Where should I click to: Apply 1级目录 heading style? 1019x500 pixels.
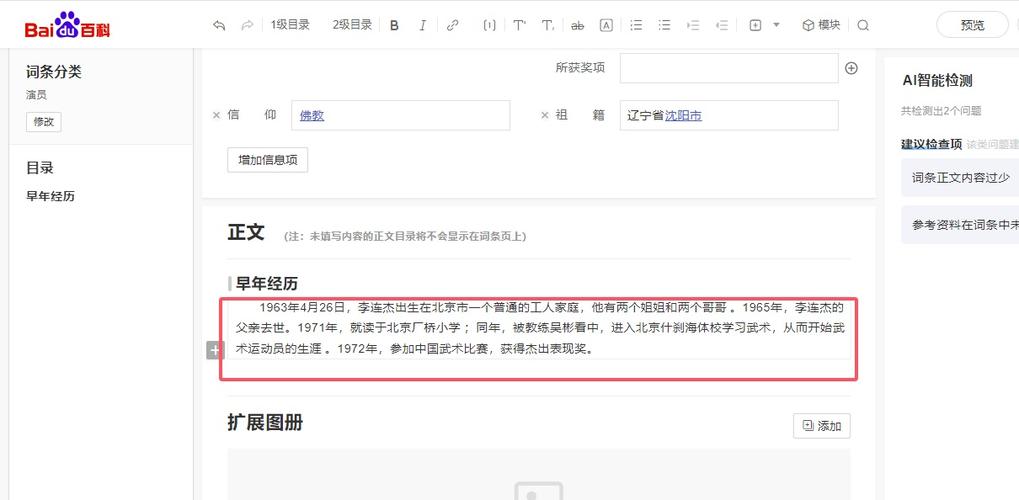click(290, 25)
